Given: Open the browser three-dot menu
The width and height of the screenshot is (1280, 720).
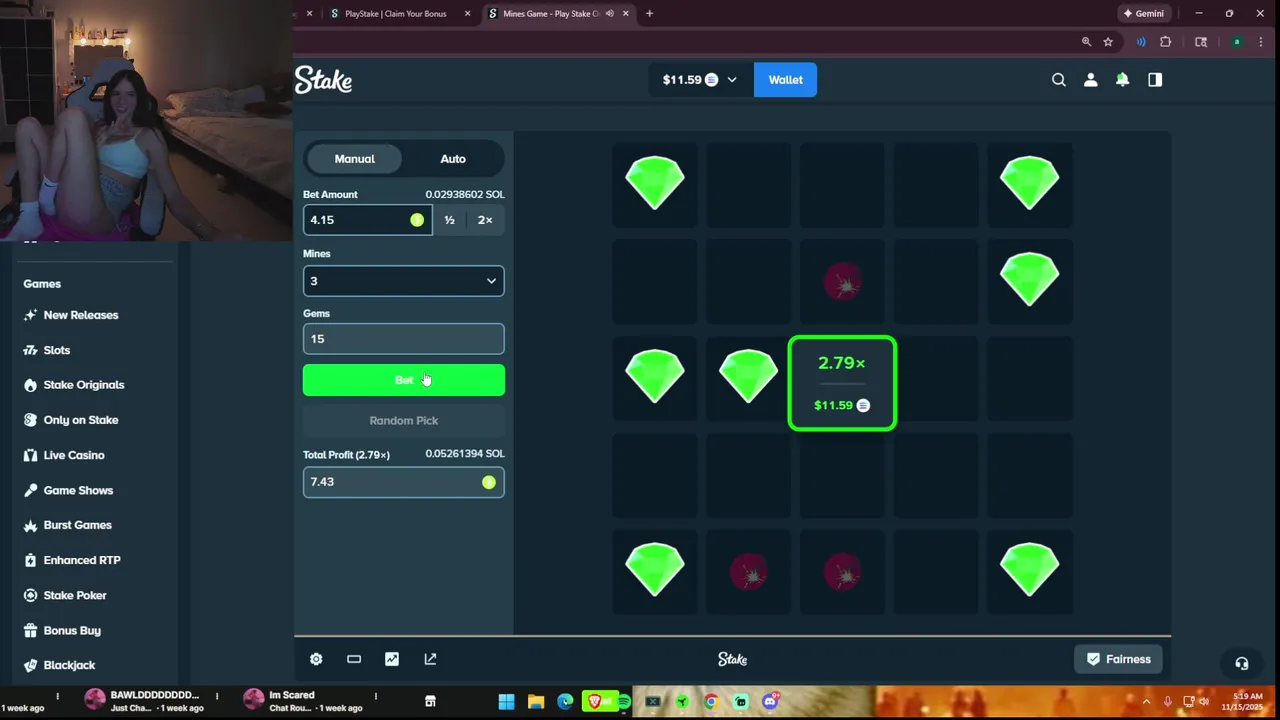Looking at the screenshot, I should [x=1261, y=42].
